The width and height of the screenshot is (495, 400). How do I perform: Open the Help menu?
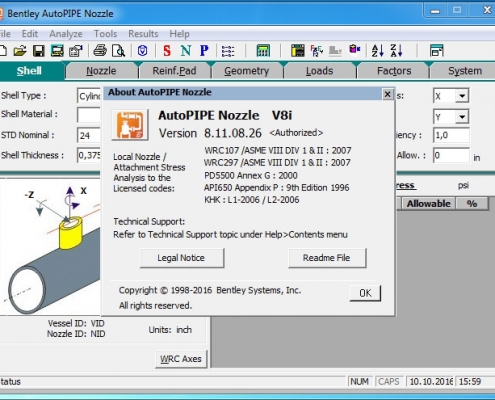[179, 34]
